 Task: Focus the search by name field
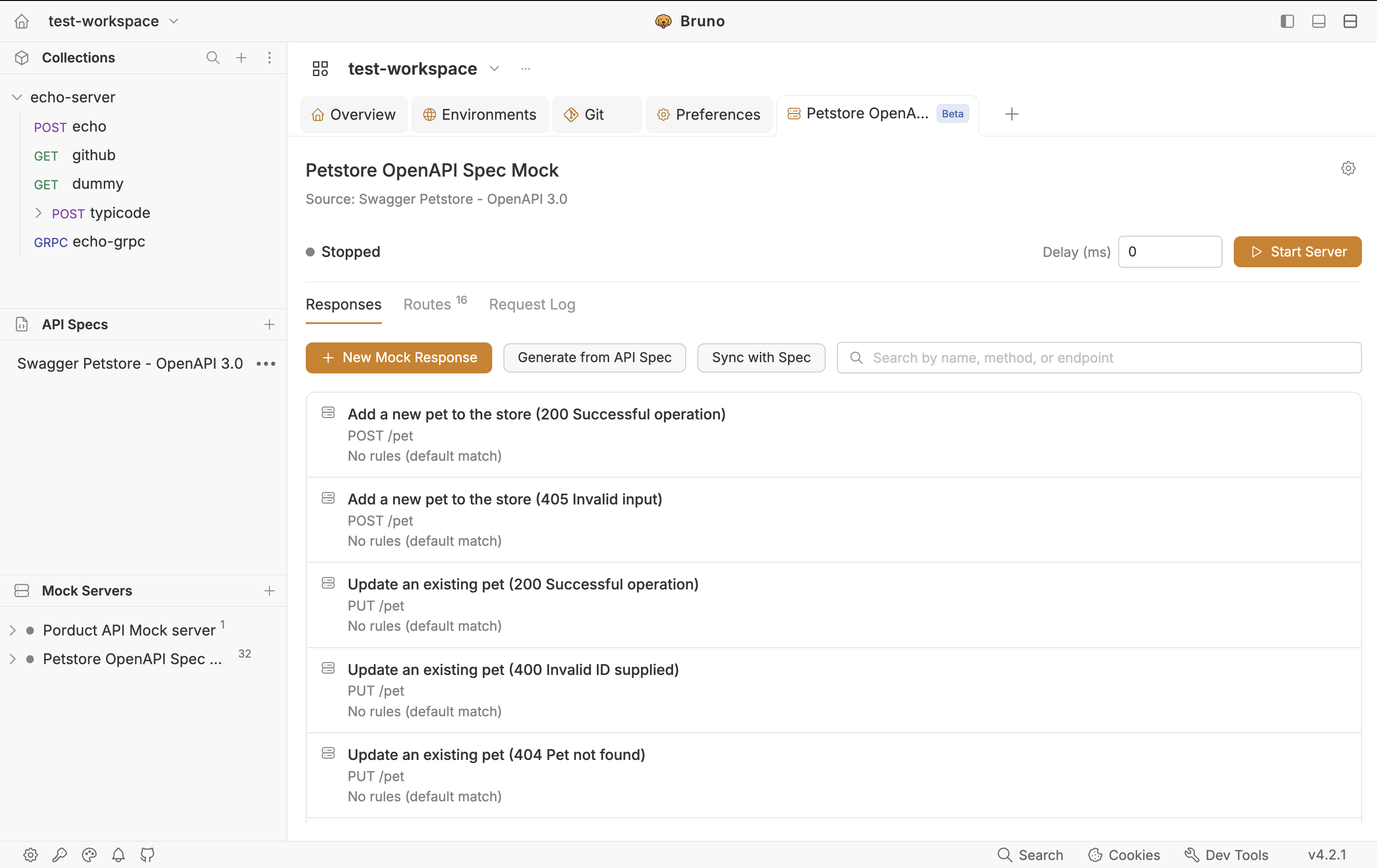pyautogui.click(x=1099, y=357)
